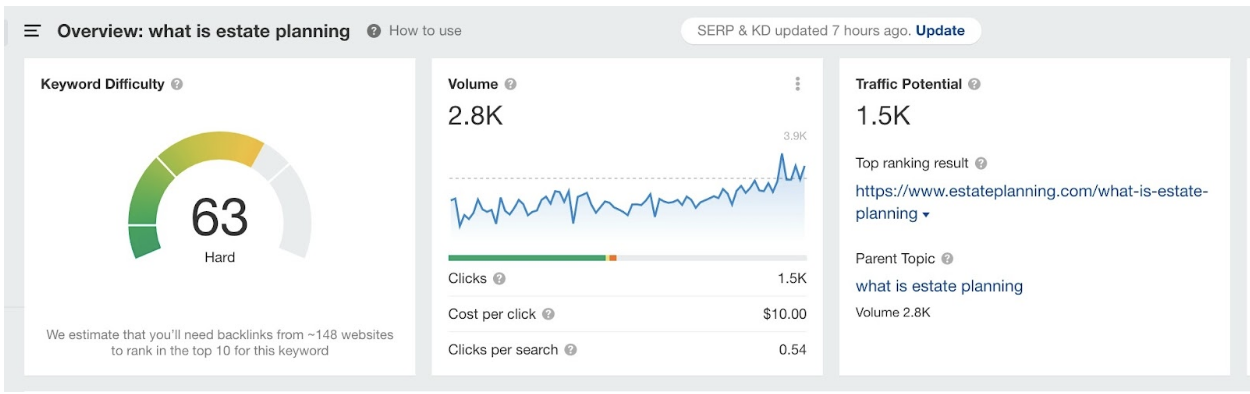Expand the top ranking URL dropdown arrow
1250x394 pixels.
click(x=926, y=215)
